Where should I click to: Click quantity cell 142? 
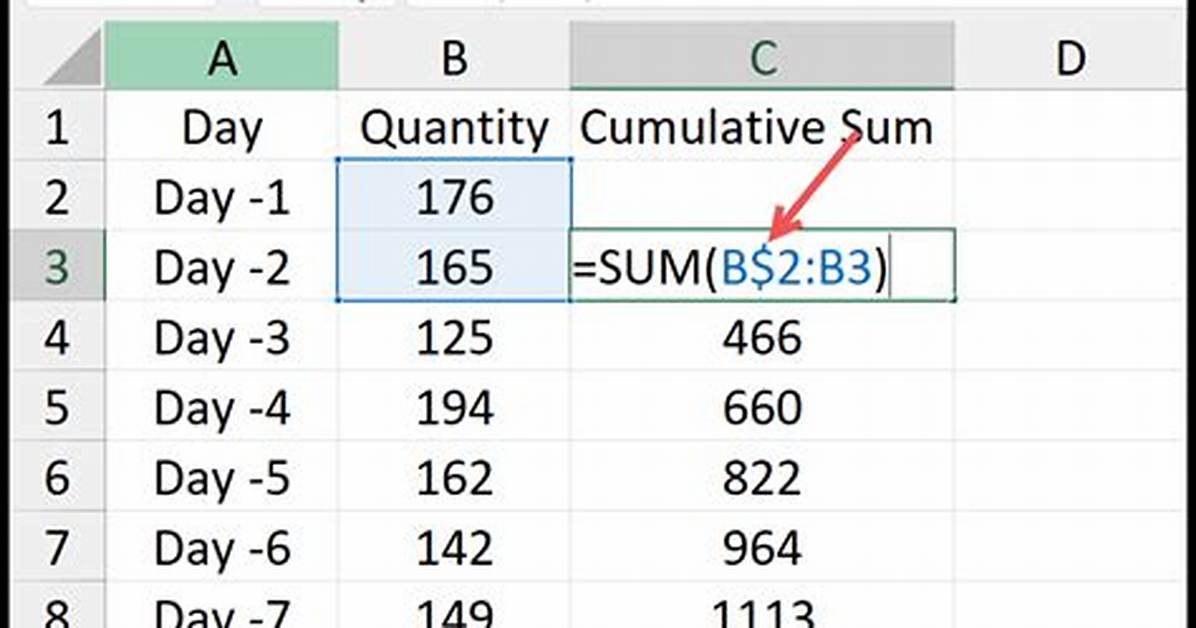point(454,546)
